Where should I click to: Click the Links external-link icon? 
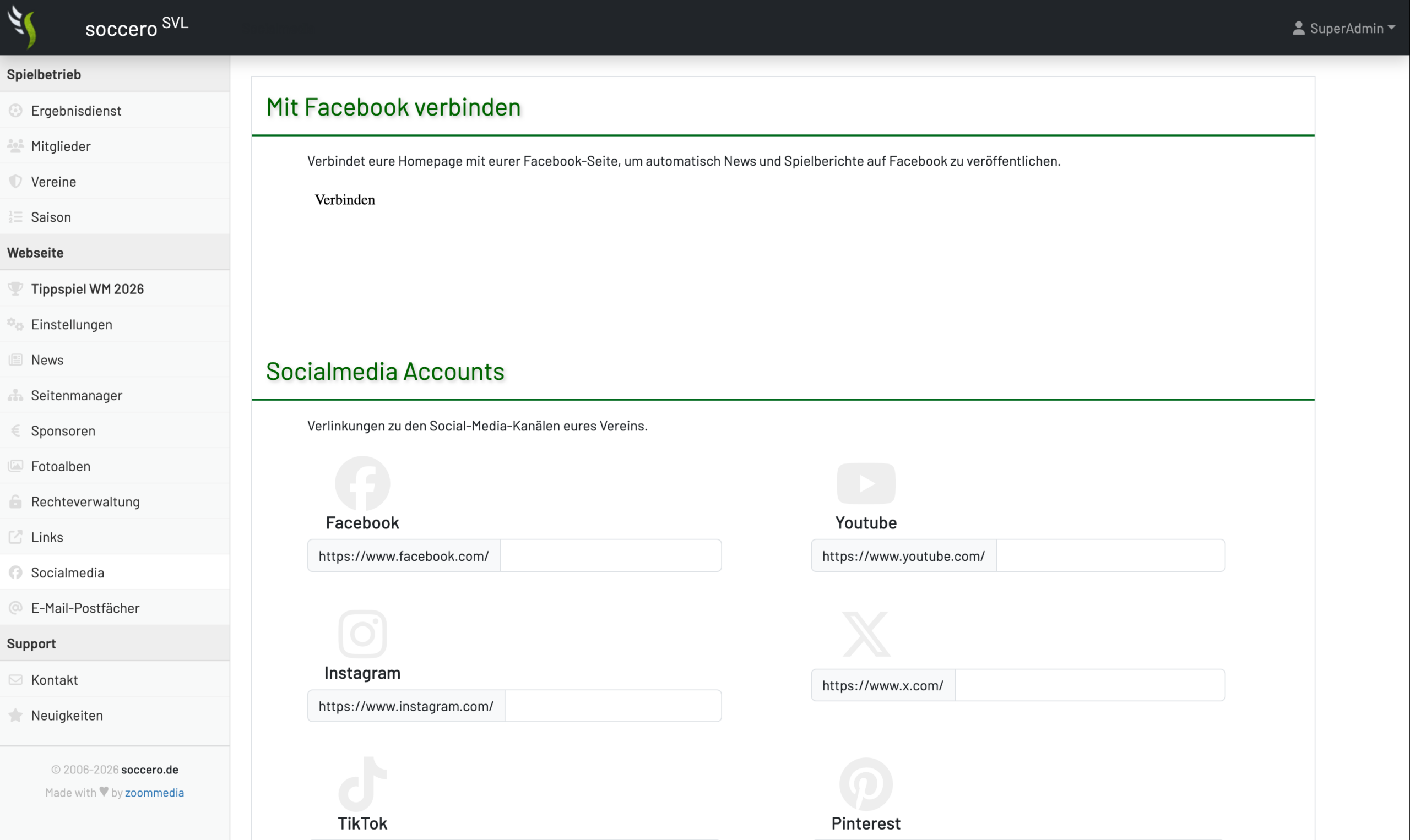(15, 537)
